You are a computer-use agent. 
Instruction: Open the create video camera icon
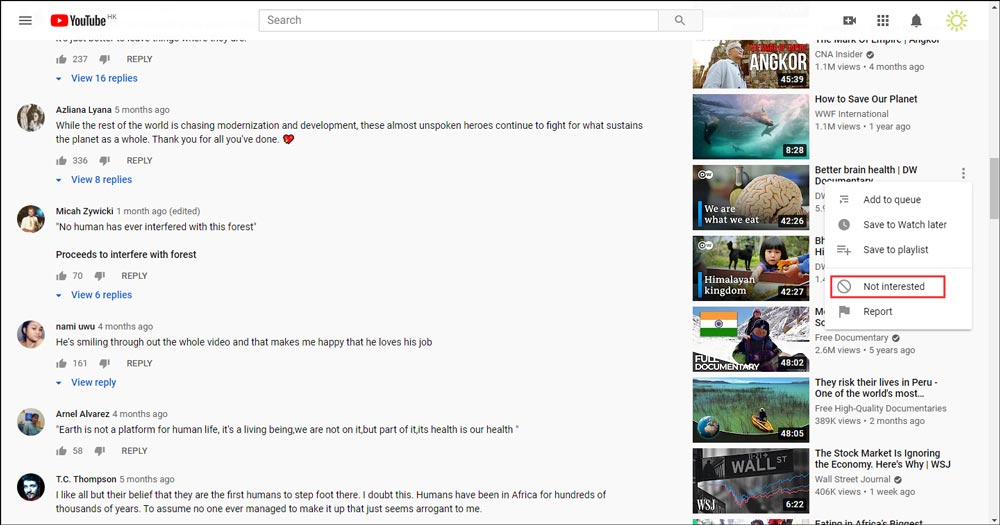tap(849, 20)
